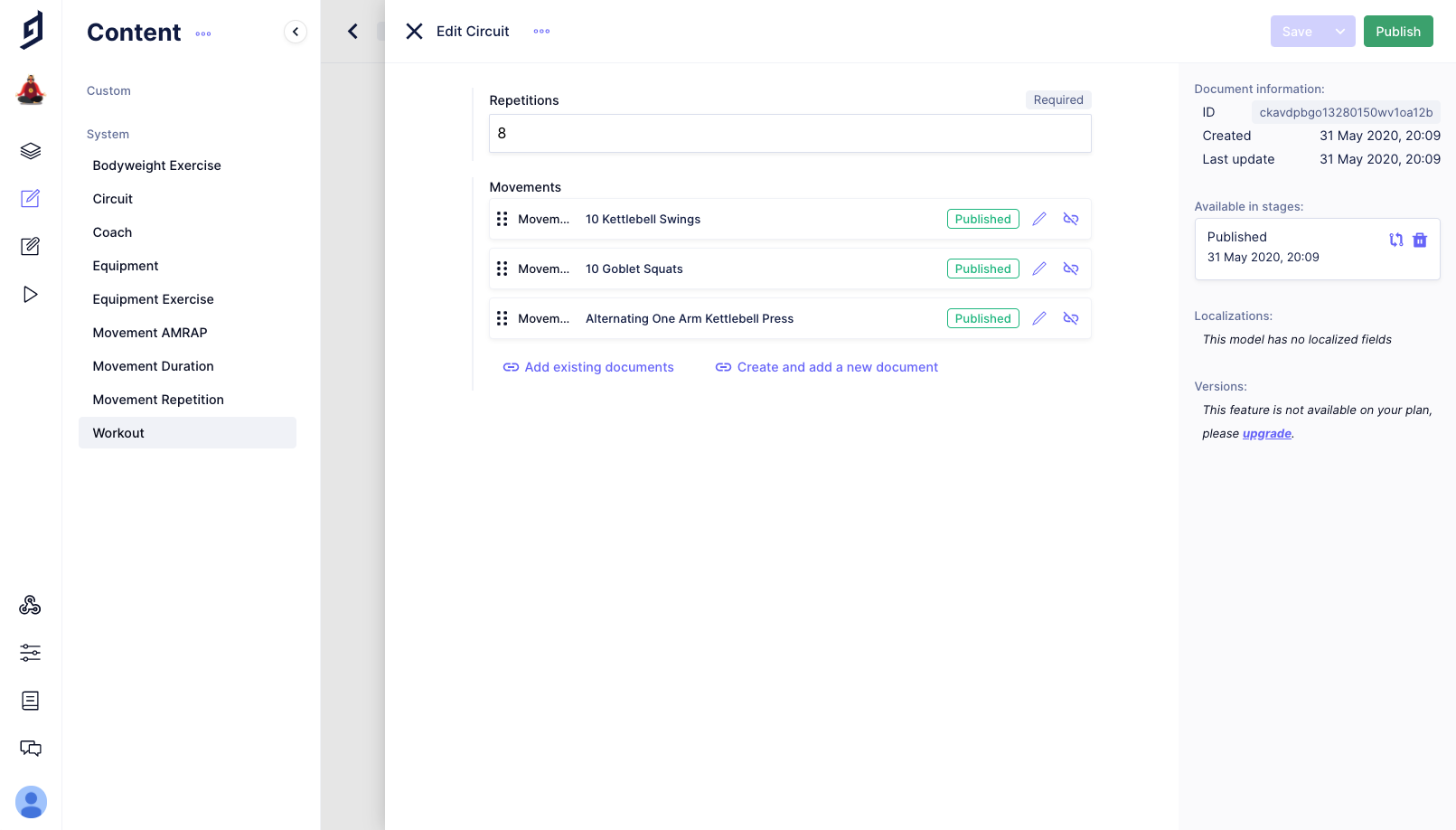Click the Repetitions input field
Screen dimensions: 1456x830
click(790, 134)
